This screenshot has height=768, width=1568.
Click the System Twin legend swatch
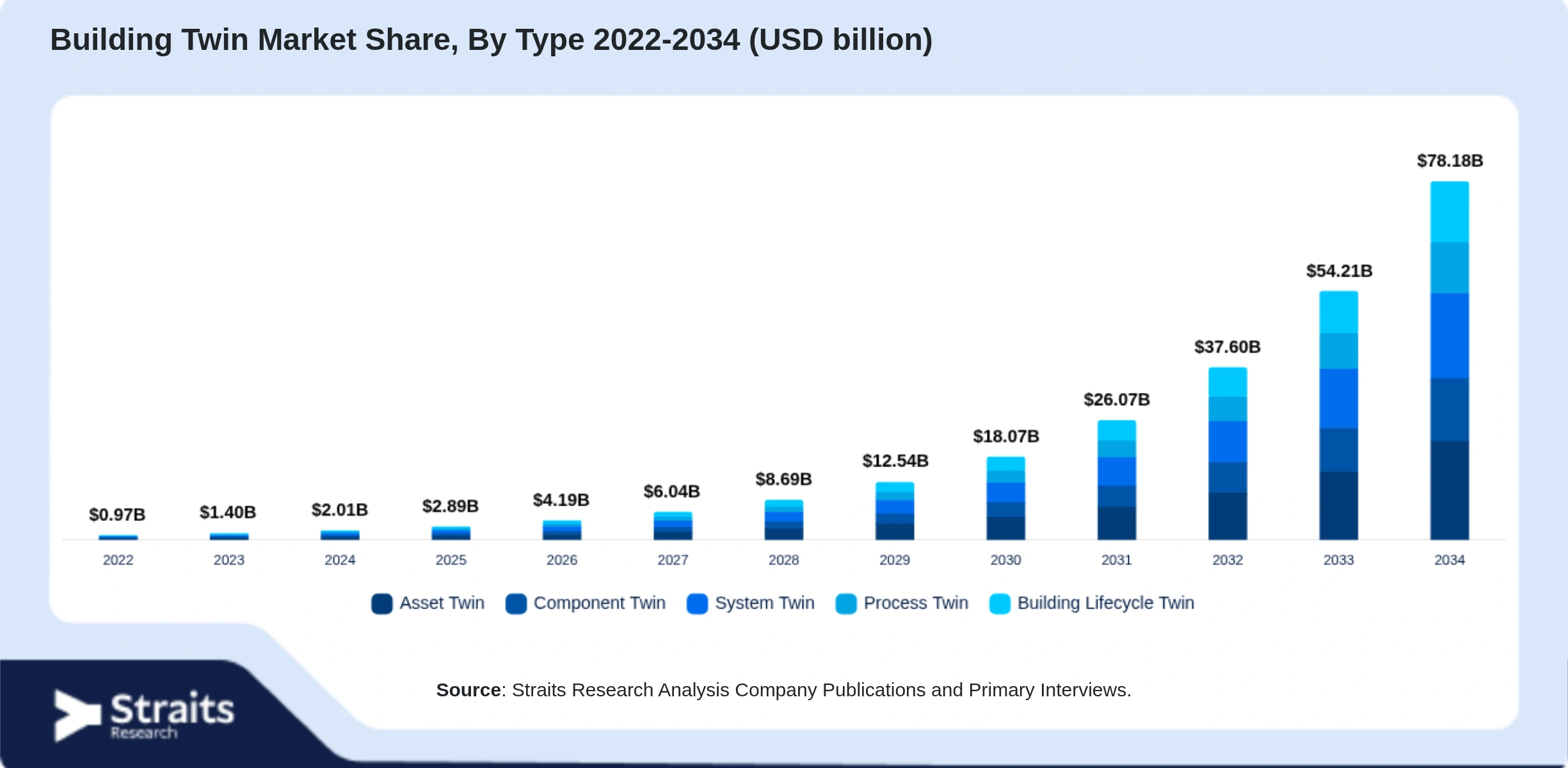tap(697, 604)
